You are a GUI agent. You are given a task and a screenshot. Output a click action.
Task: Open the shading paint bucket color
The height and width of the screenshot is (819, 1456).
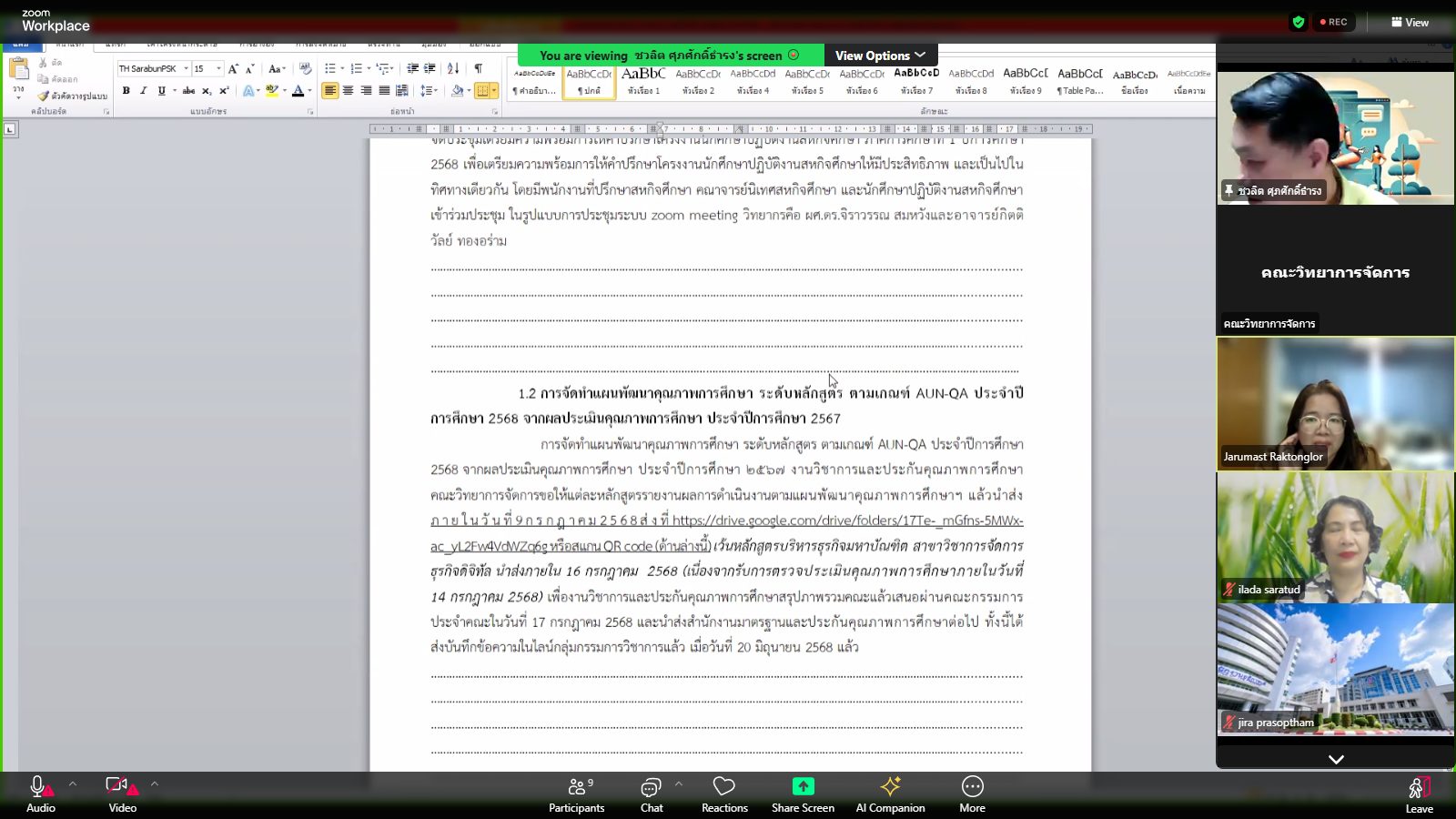[x=457, y=90]
